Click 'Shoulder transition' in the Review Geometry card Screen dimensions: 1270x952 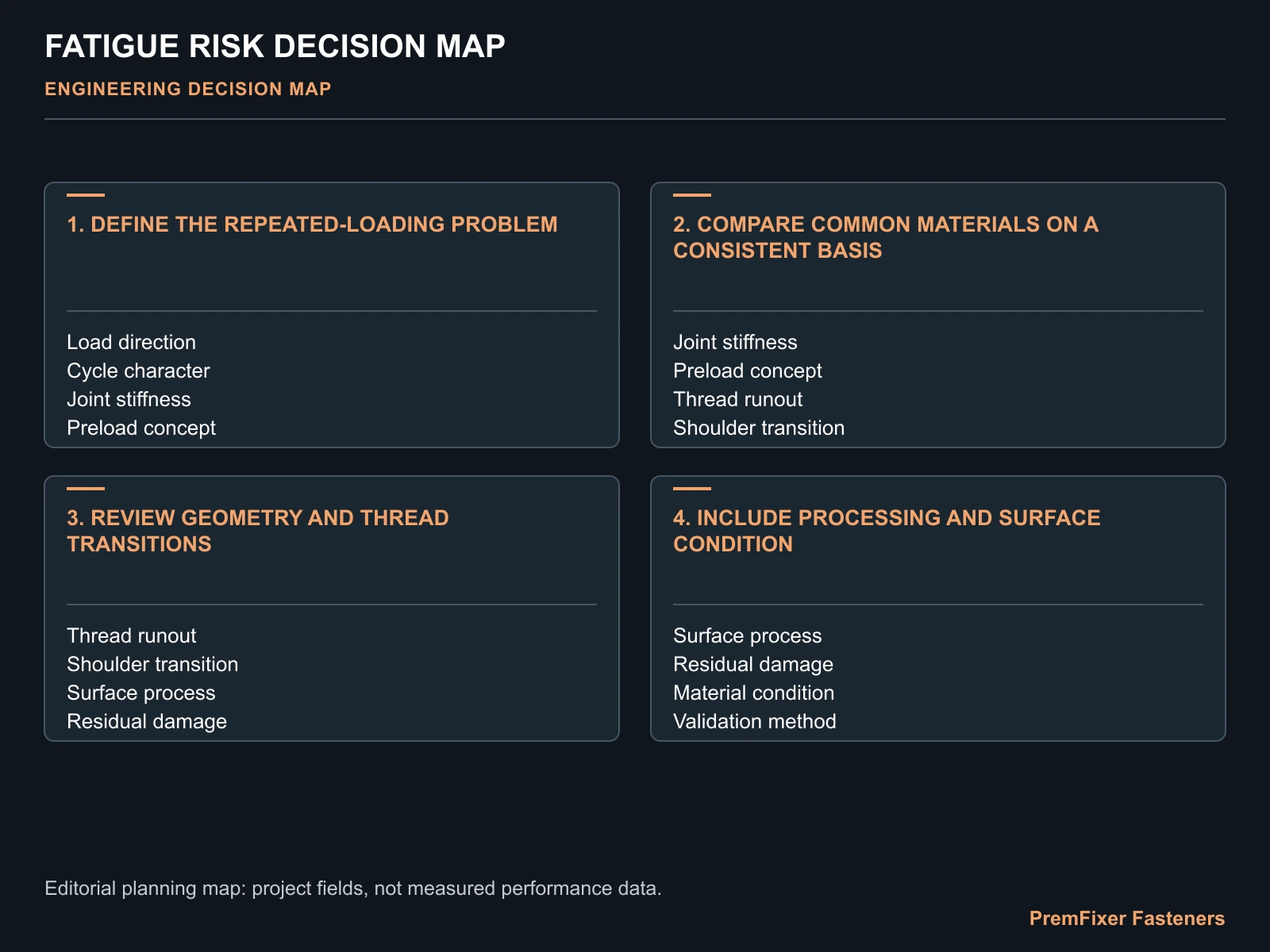click(152, 664)
